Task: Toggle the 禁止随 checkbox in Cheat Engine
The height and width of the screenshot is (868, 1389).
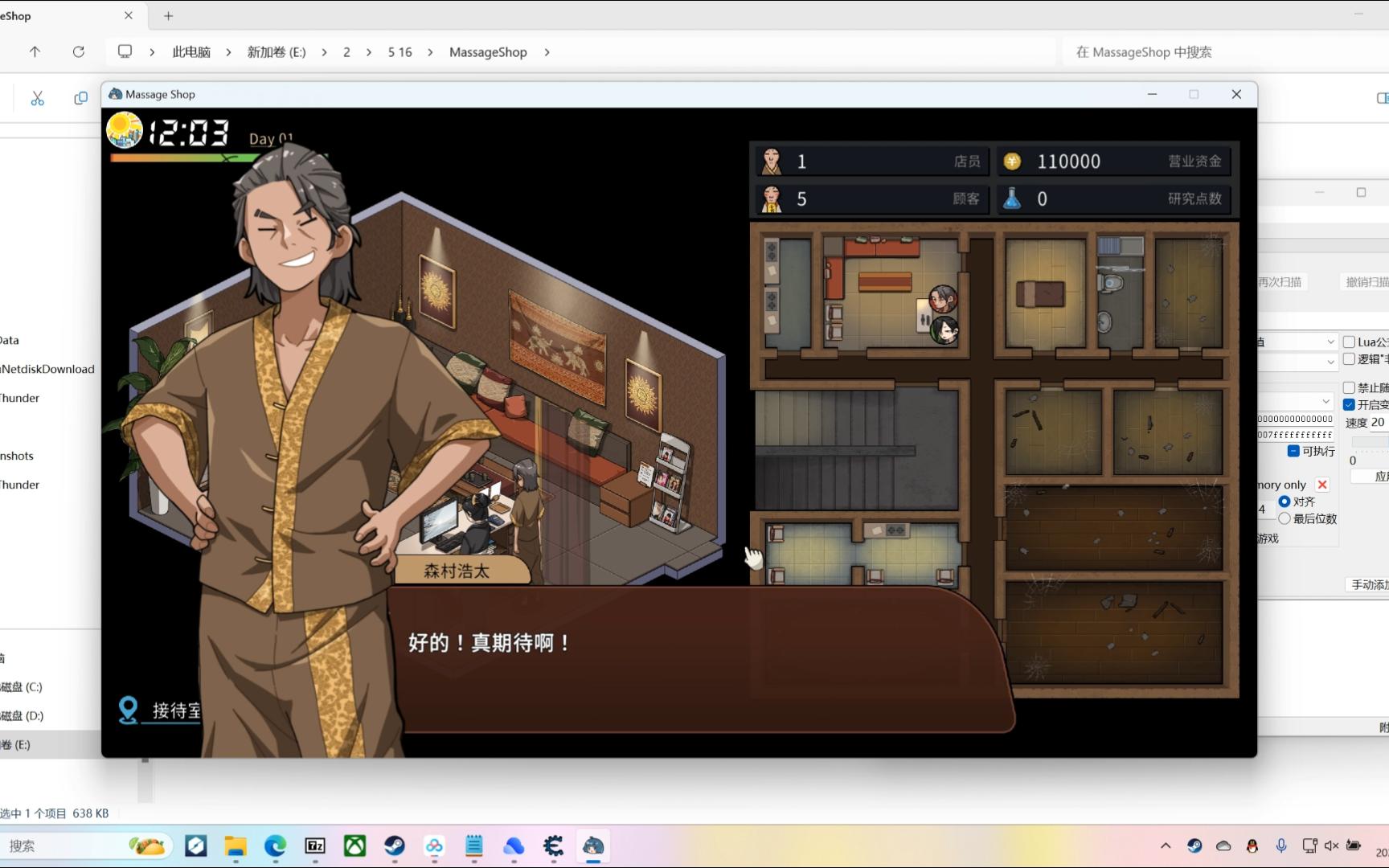Action: click(x=1349, y=387)
